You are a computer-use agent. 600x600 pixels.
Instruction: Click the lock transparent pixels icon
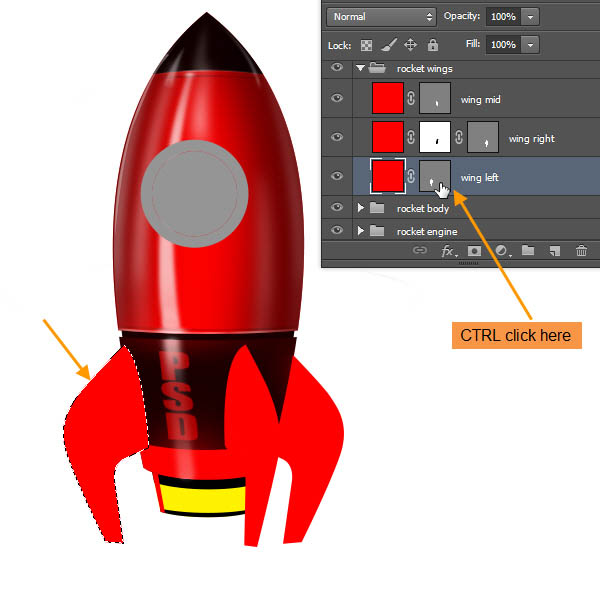(x=366, y=45)
